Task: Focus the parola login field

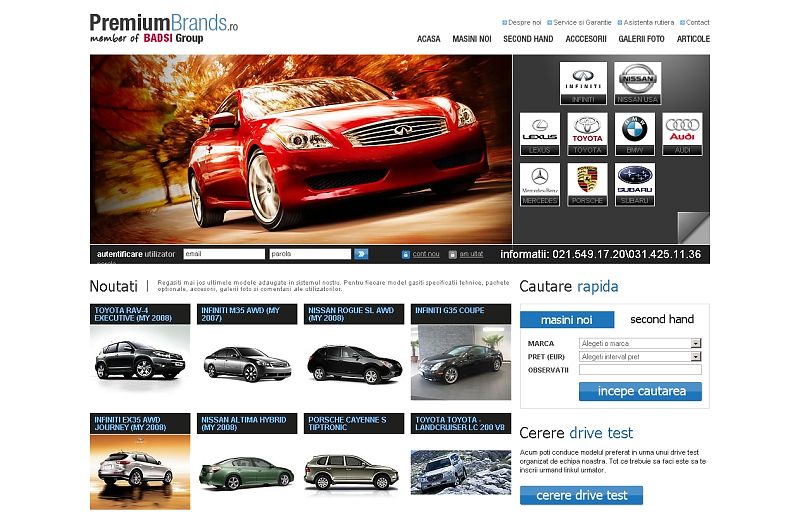Action: pyautogui.click(x=310, y=254)
